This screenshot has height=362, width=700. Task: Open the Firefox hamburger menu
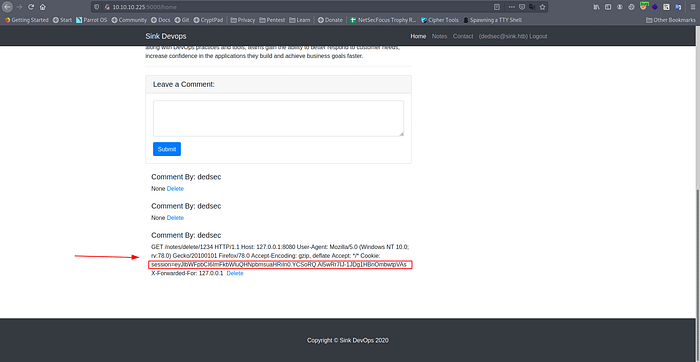pos(692,7)
